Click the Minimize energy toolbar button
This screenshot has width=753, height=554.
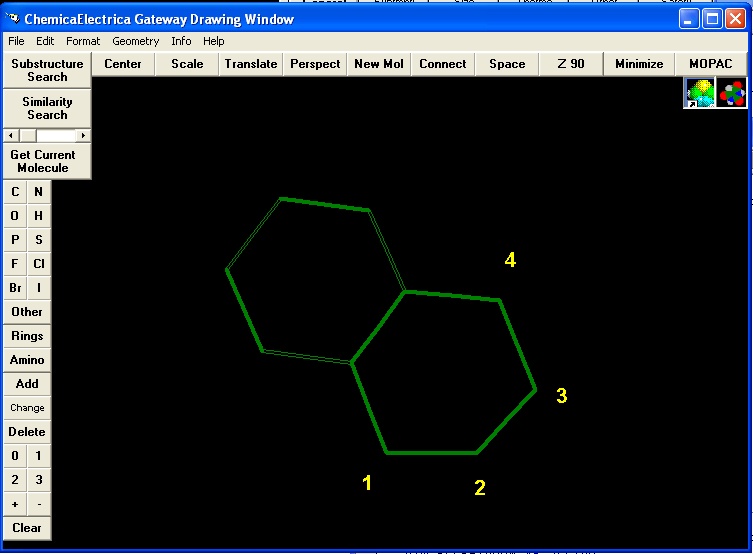639,64
